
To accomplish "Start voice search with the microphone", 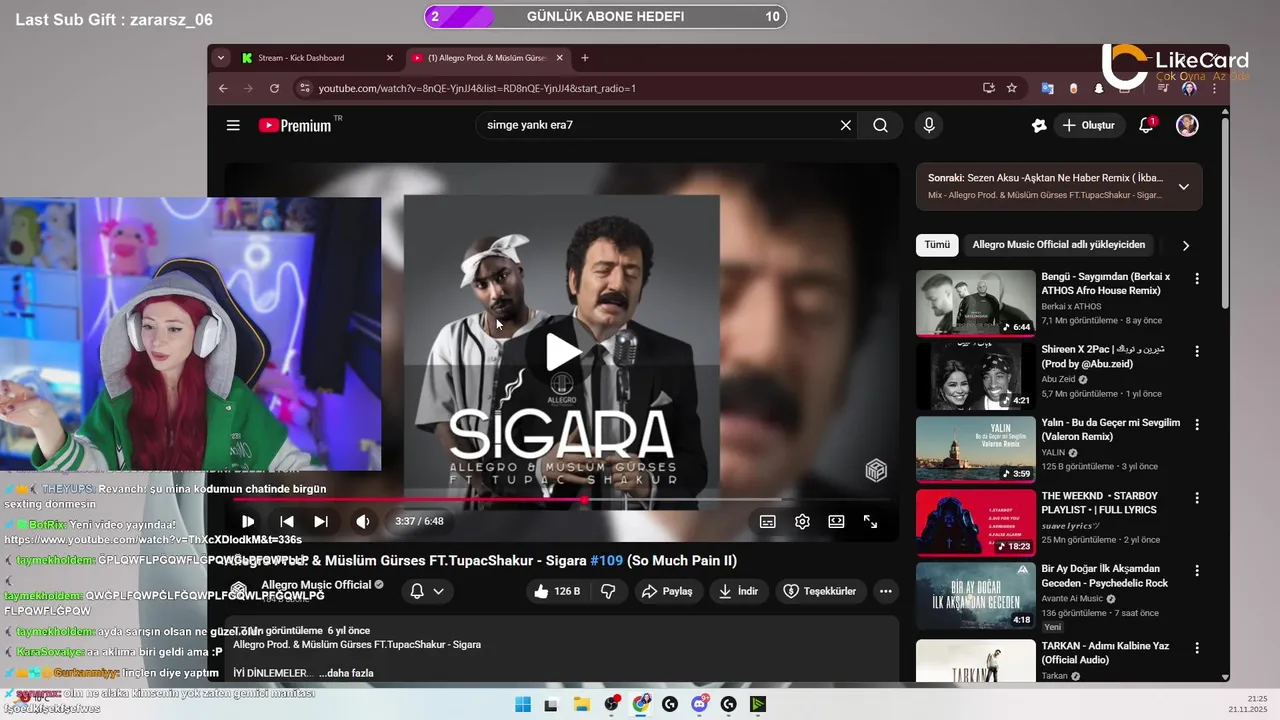I will tap(929, 125).
